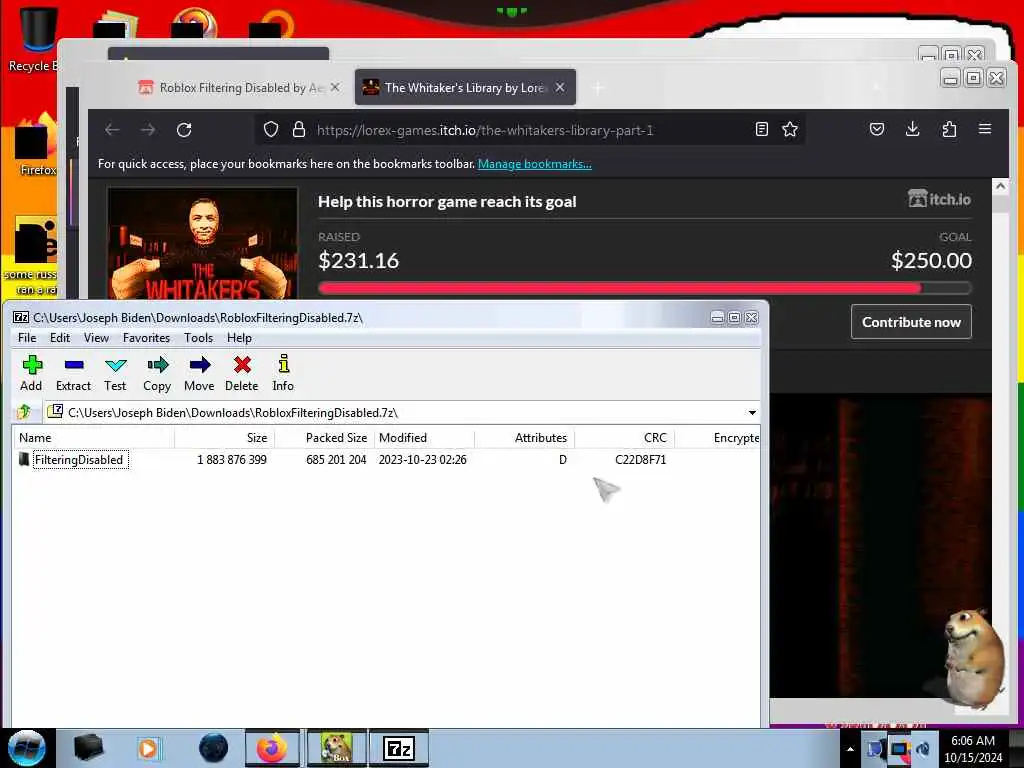1024x768 pixels.
Task: Open the Firefox taskbar button
Action: click(272, 748)
